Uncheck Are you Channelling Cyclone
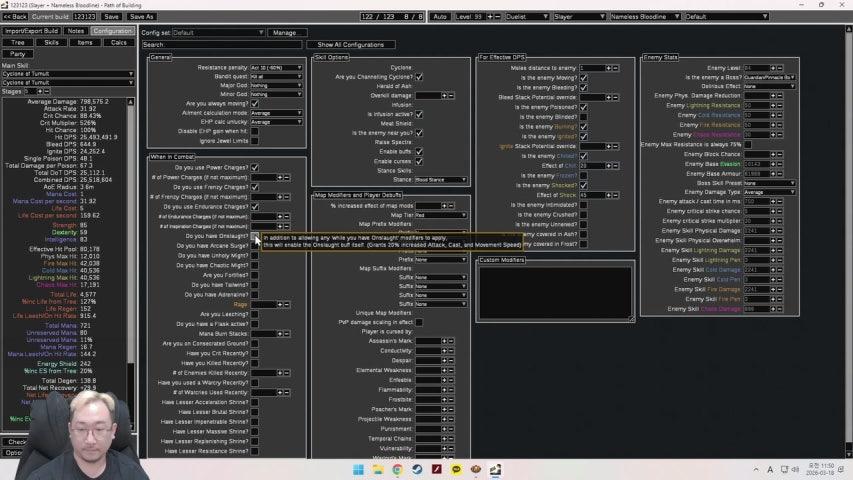The height and width of the screenshot is (480, 853). [419, 77]
